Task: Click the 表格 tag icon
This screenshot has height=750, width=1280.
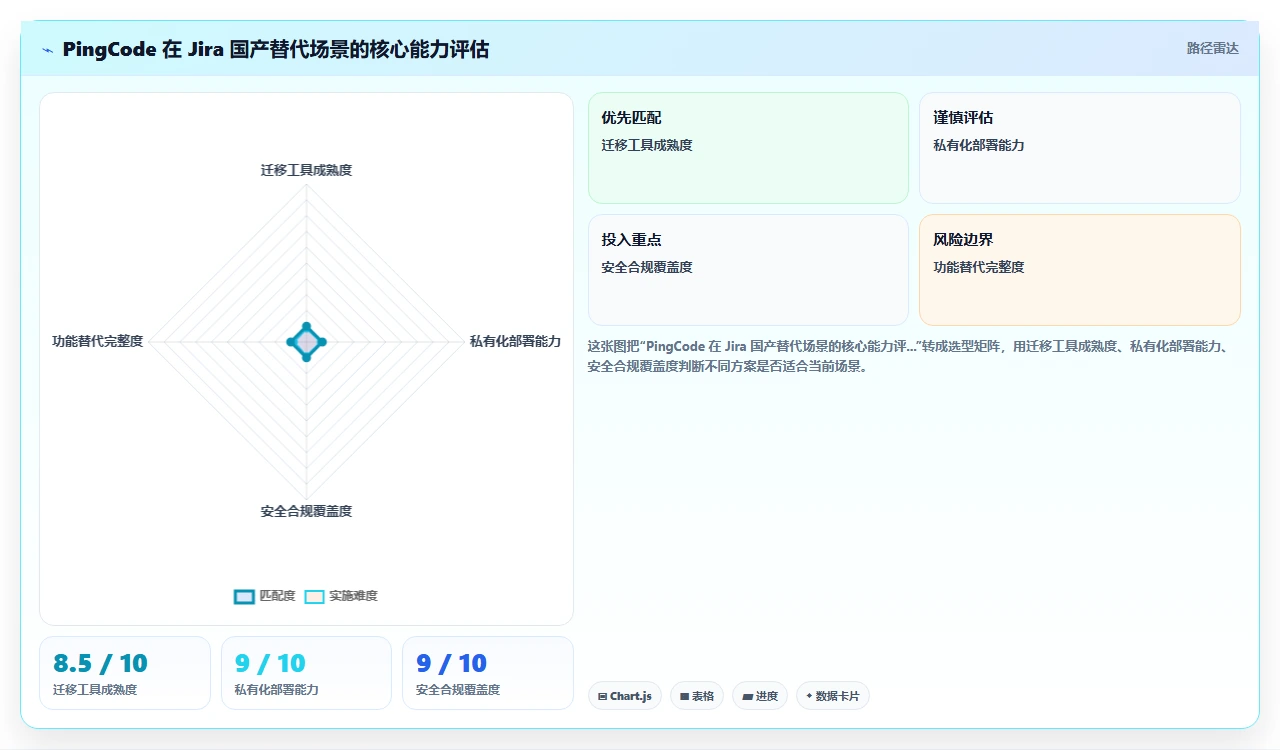Action: [x=684, y=696]
